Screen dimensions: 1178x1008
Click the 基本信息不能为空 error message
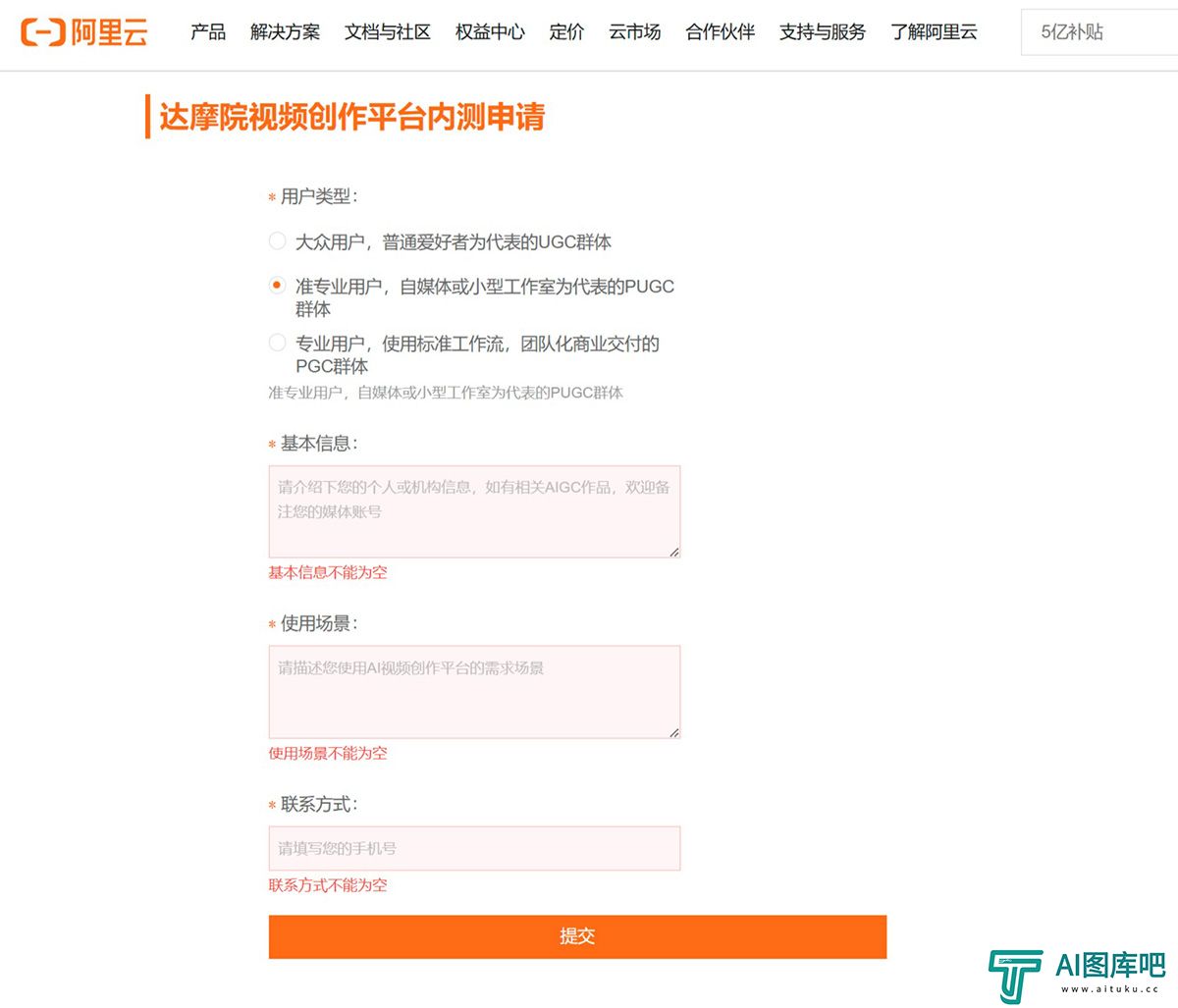click(328, 572)
